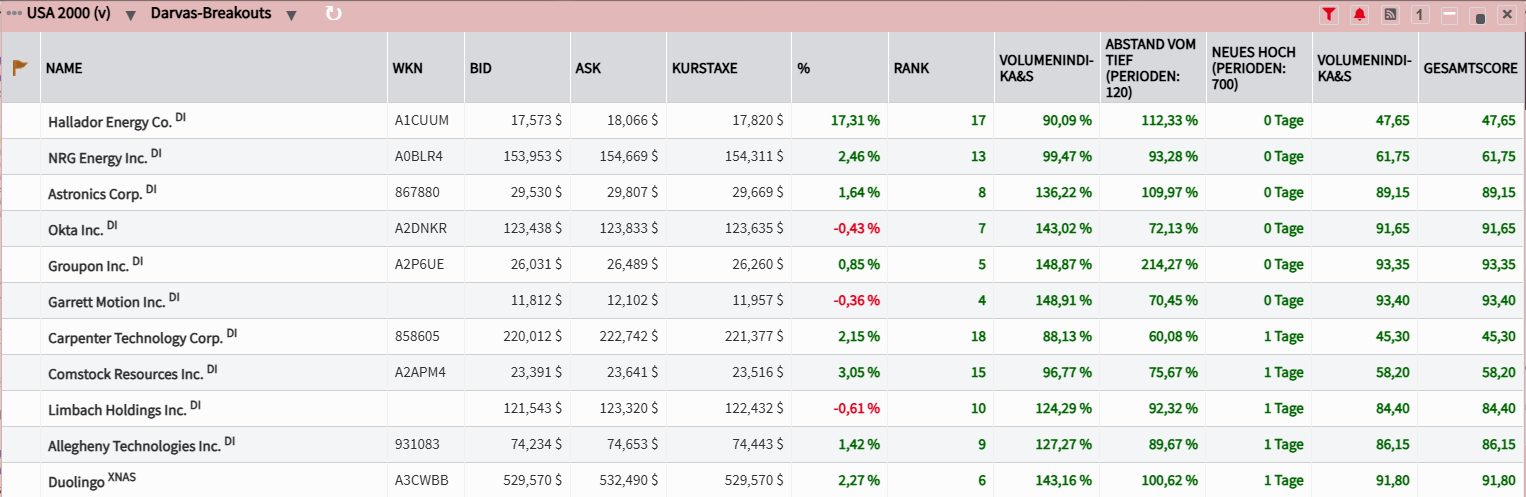Click the -0,61 % change value
Image resolution: width=1526 pixels, height=497 pixels.
[x=856, y=409]
